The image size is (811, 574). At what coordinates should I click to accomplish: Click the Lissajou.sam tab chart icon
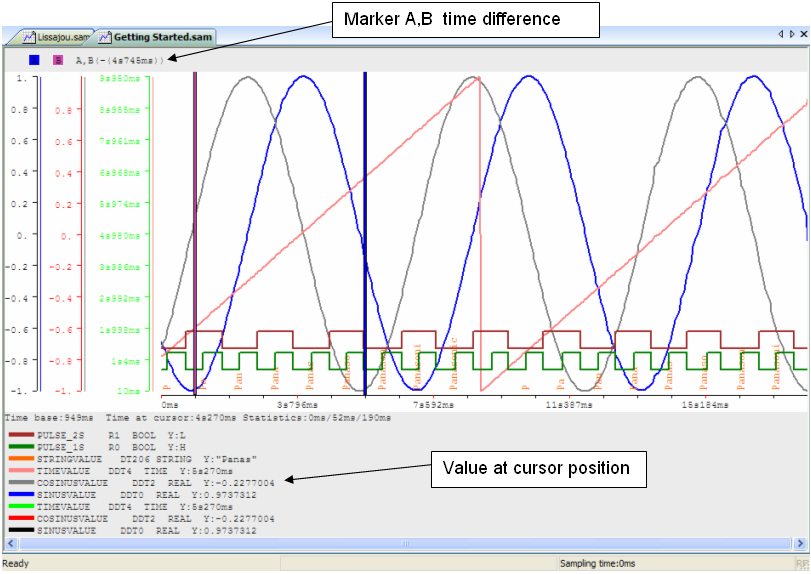coord(28,38)
